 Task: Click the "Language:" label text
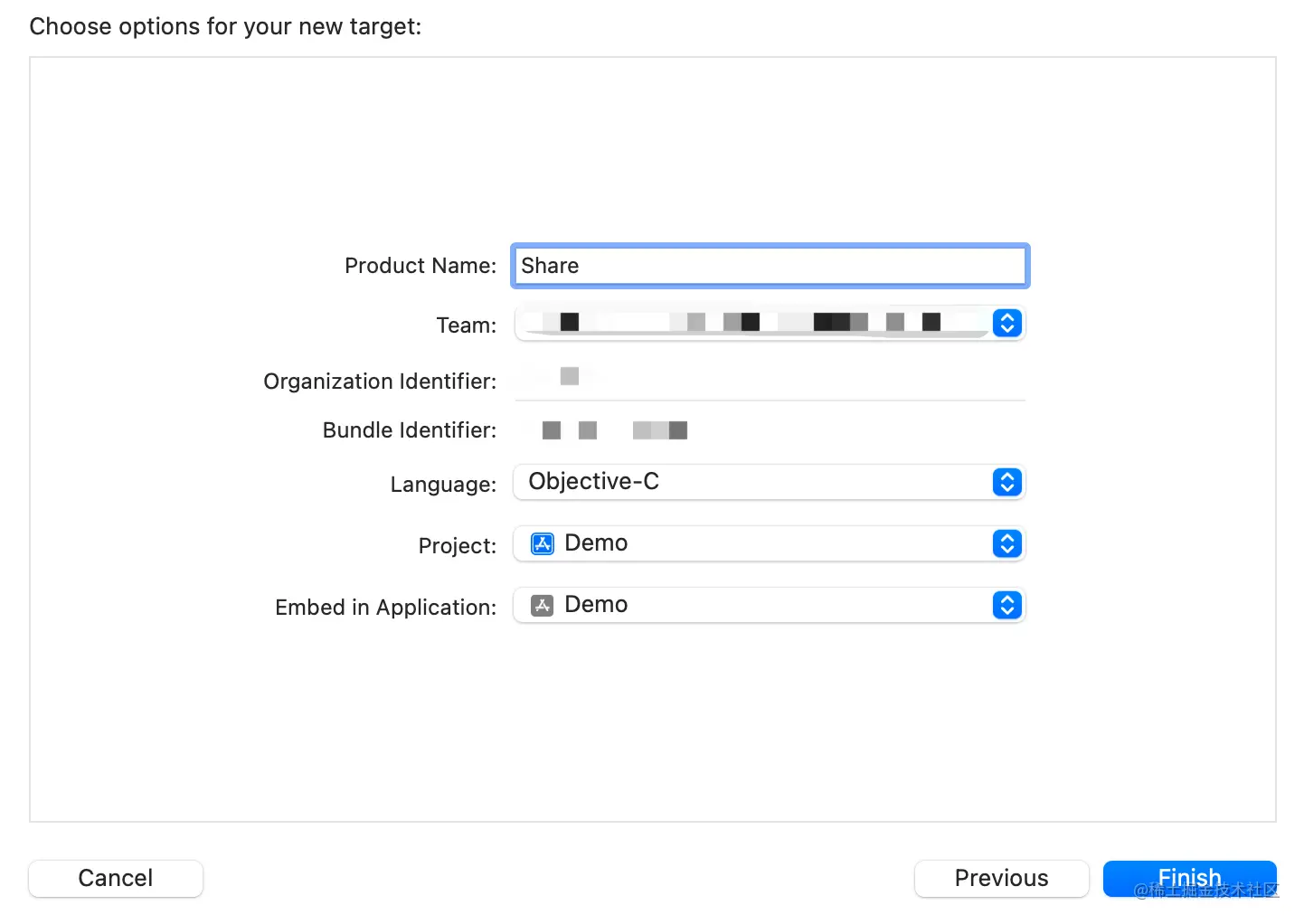pyautogui.click(x=443, y=485)
